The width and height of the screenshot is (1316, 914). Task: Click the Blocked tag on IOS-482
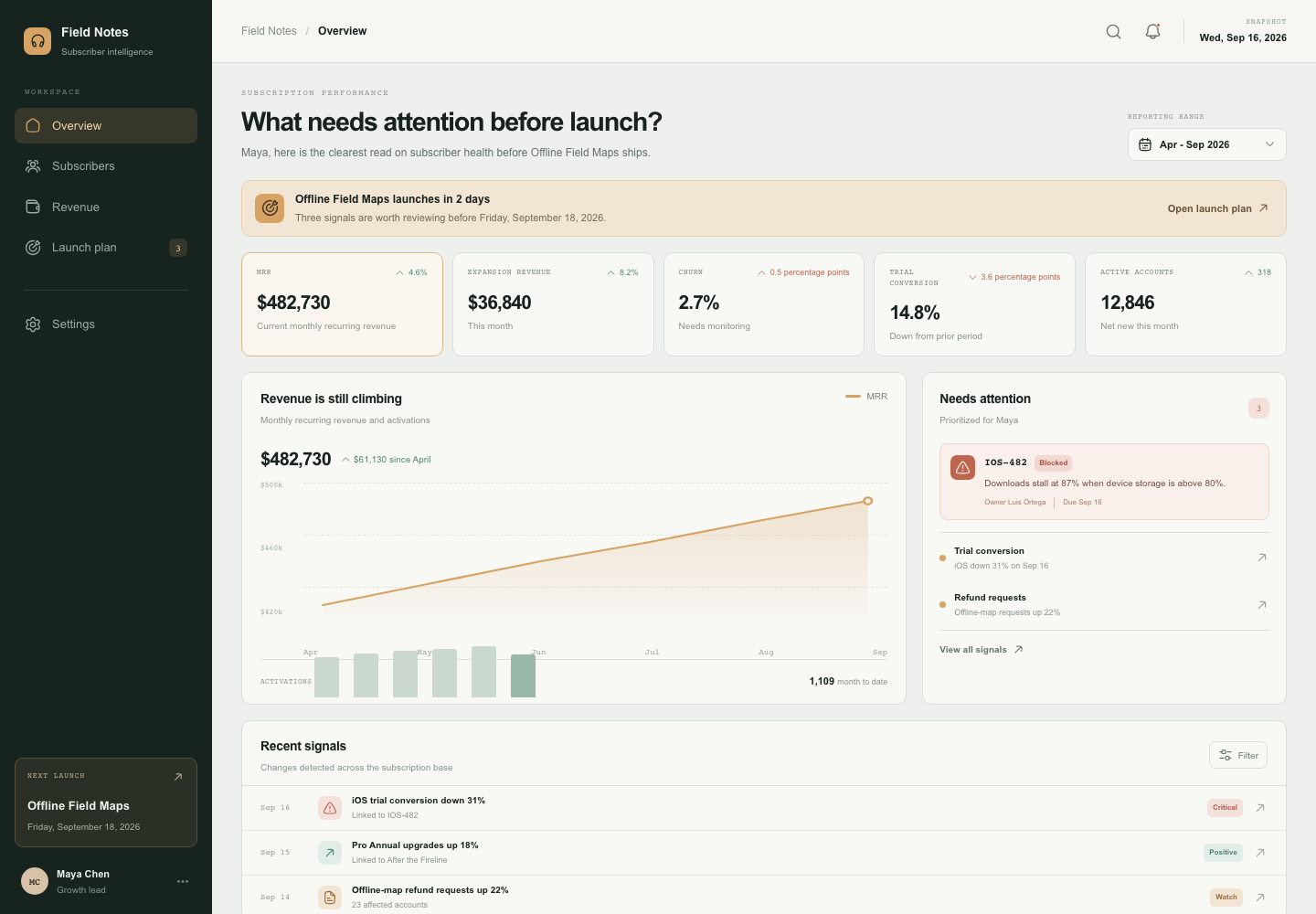pos(1053,463)
